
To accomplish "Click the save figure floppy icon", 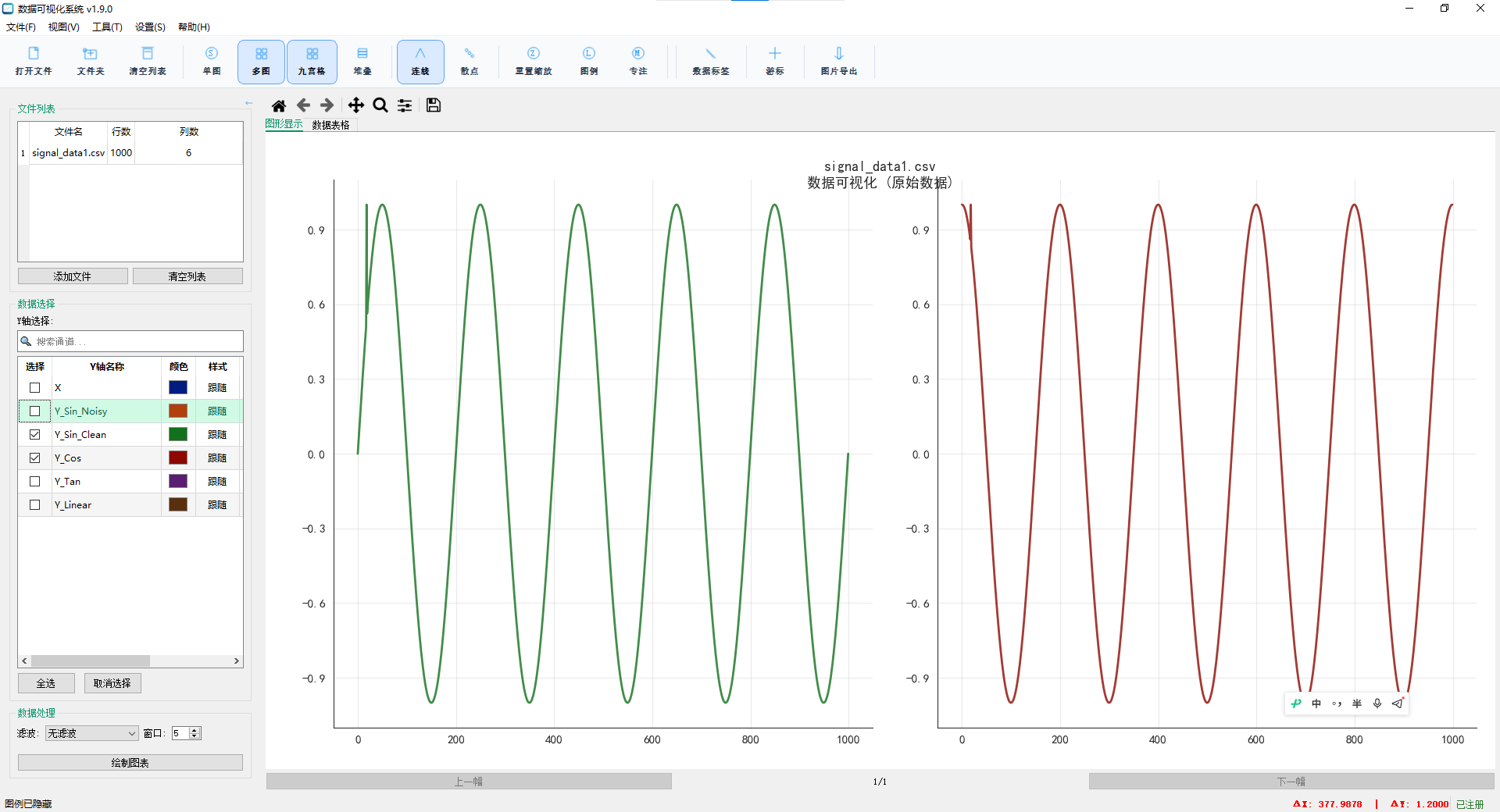I will tap(434, 105).
